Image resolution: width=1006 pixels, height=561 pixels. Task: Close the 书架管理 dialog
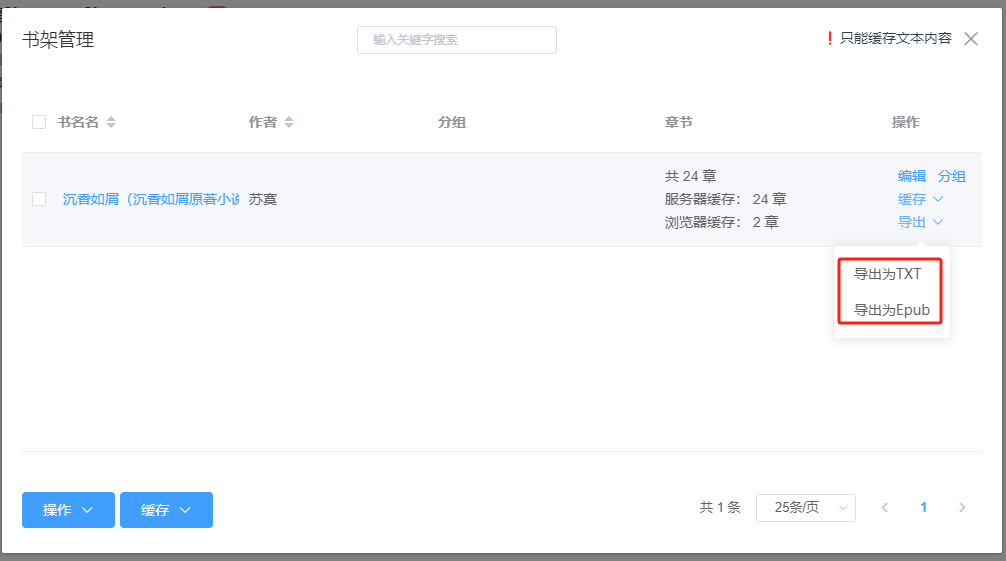970,39
